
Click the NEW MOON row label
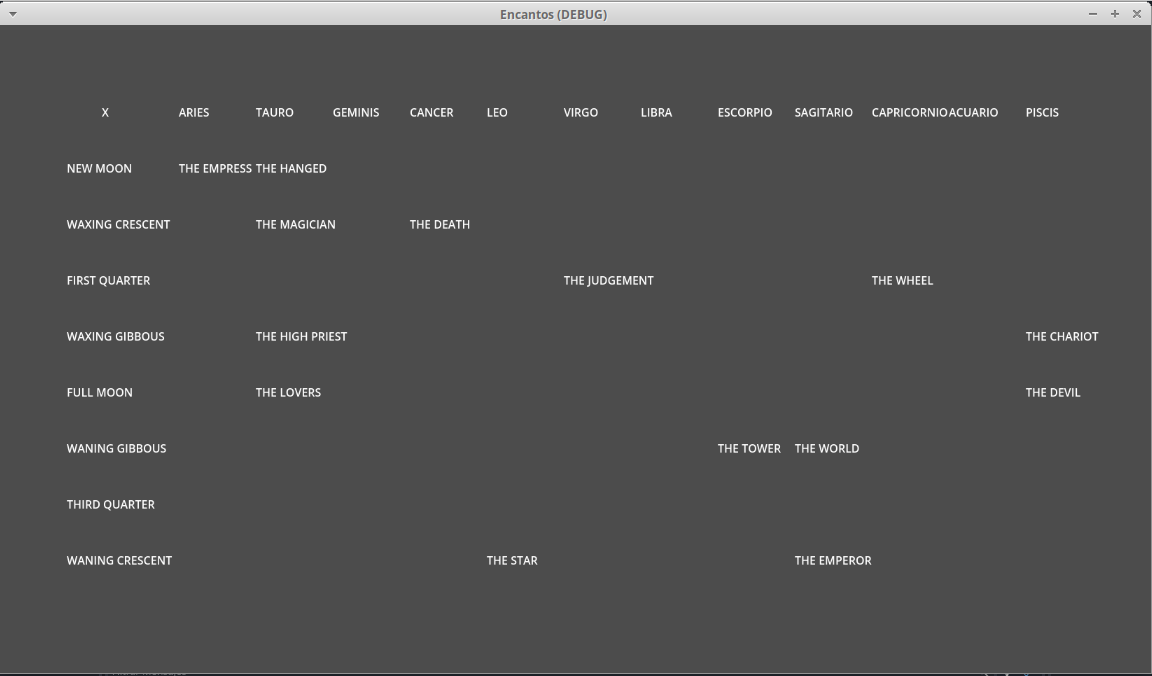(99, 168)
